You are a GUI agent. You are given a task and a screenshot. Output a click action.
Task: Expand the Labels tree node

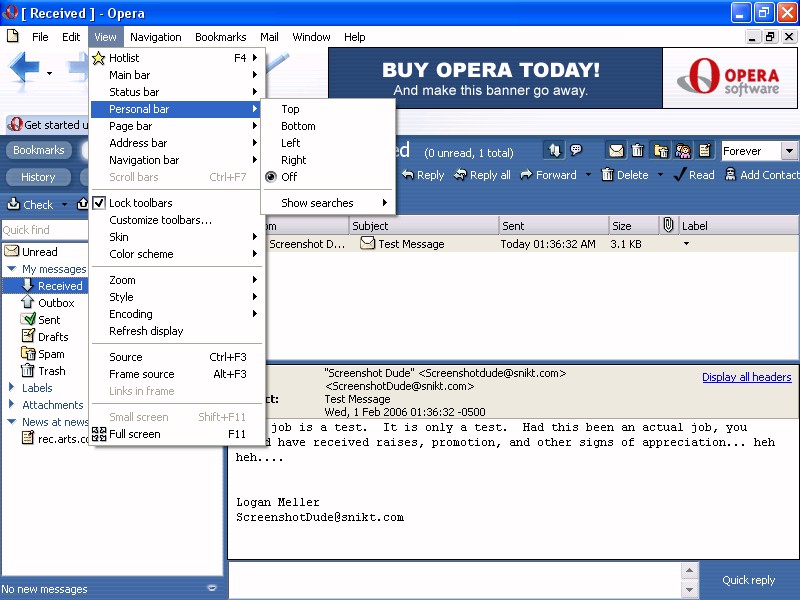tap(11, 388)
